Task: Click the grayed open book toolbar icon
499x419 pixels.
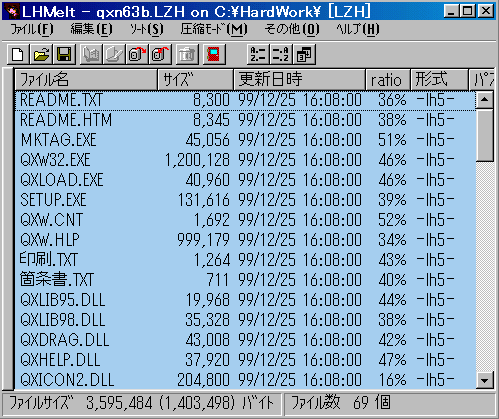Action: click(91, 54)
